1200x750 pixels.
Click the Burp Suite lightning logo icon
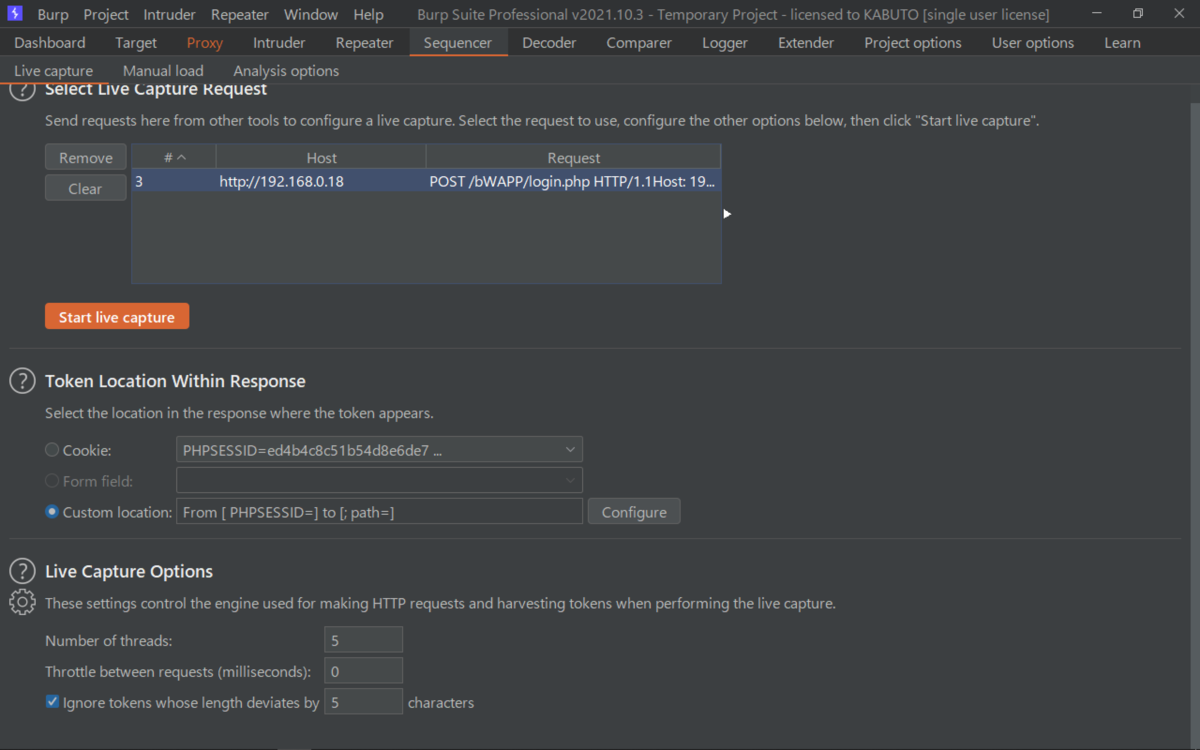(15, 14)
